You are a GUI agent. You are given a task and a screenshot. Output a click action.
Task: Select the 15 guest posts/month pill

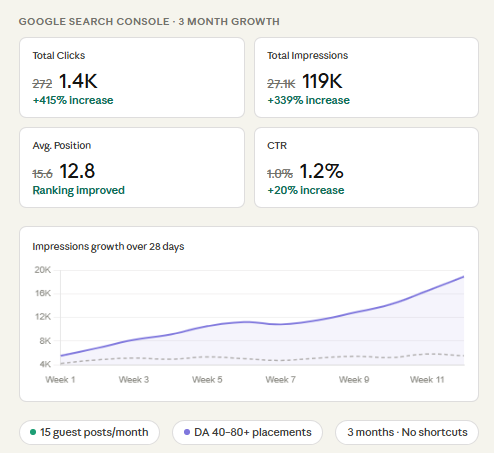coord(89,432)
